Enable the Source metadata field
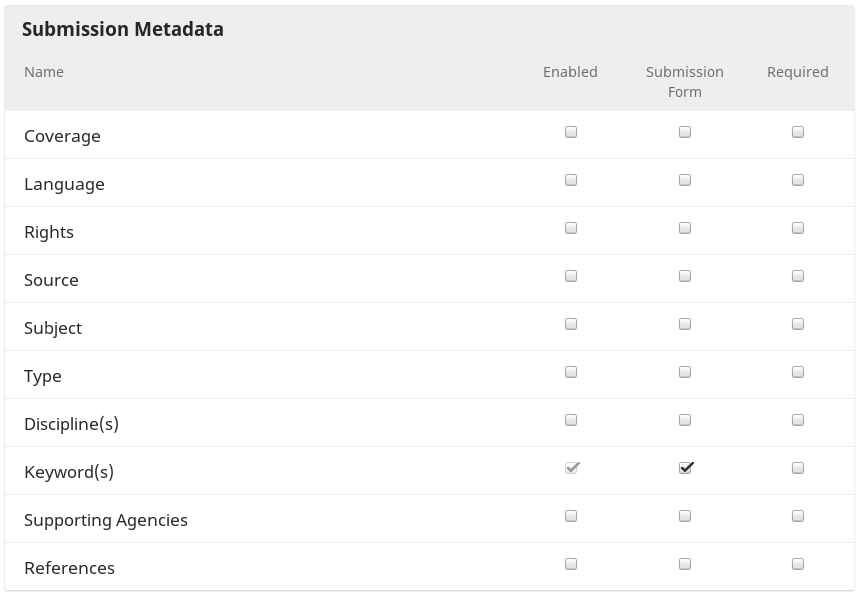861x597 pixels. (x=571, y=276)
